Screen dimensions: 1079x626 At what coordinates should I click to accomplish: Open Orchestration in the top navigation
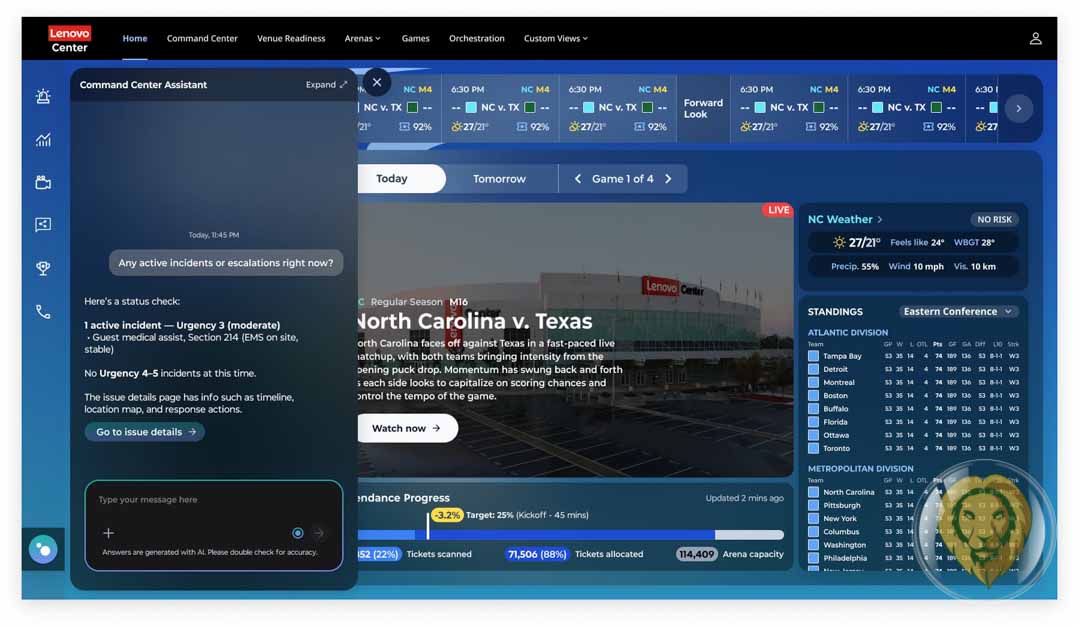[x=477, y=39]
